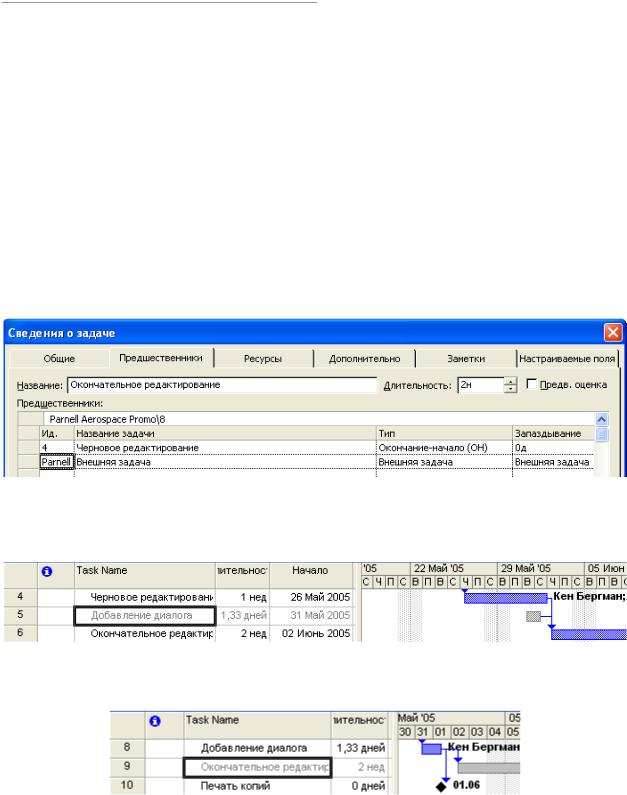The width and height of the screenshot is (627, 795).
Task: Click the Название input field
Action: click(223, 385)
